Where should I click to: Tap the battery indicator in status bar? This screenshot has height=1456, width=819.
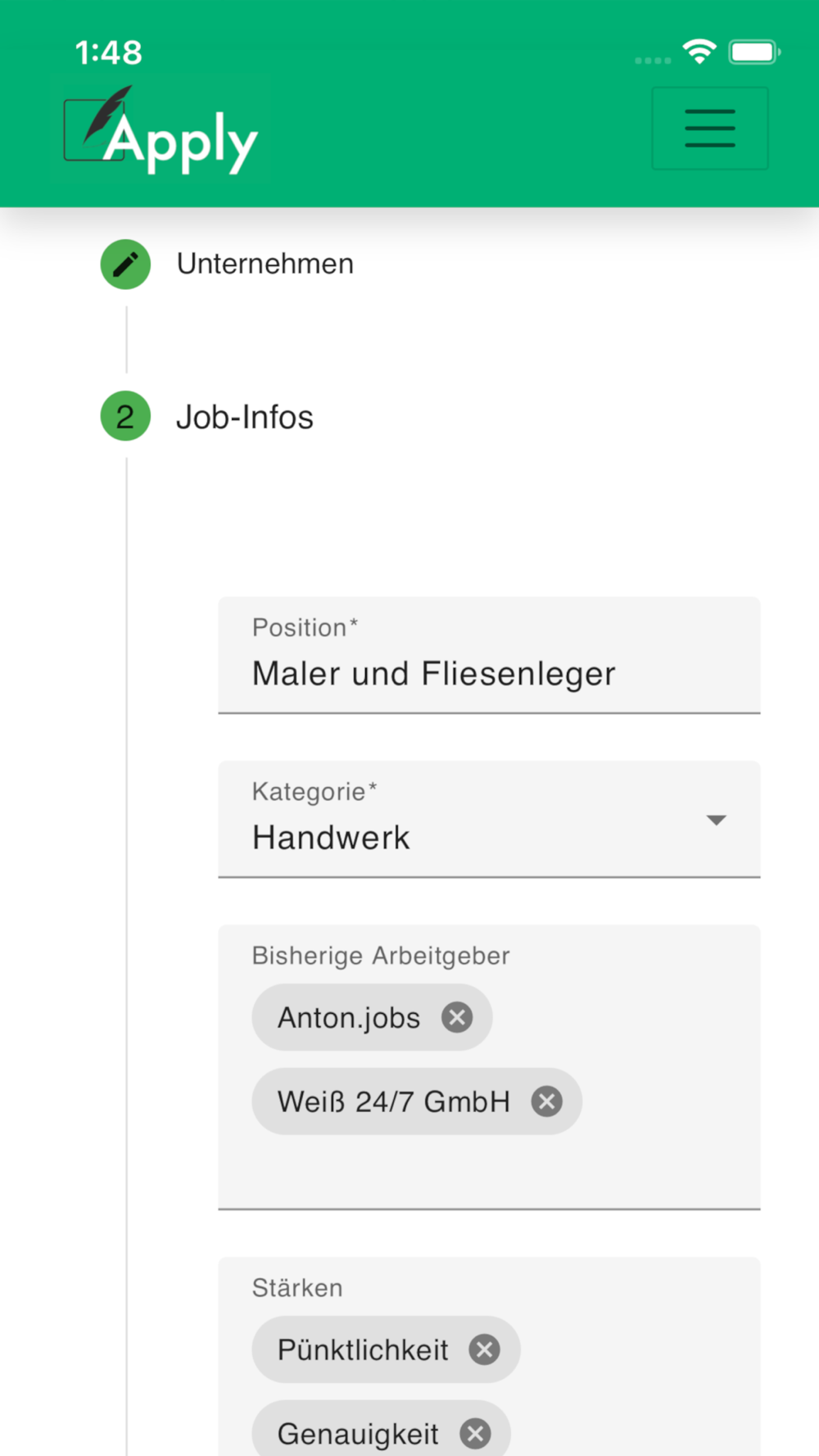pyautogui.click(x=754, y=52)
